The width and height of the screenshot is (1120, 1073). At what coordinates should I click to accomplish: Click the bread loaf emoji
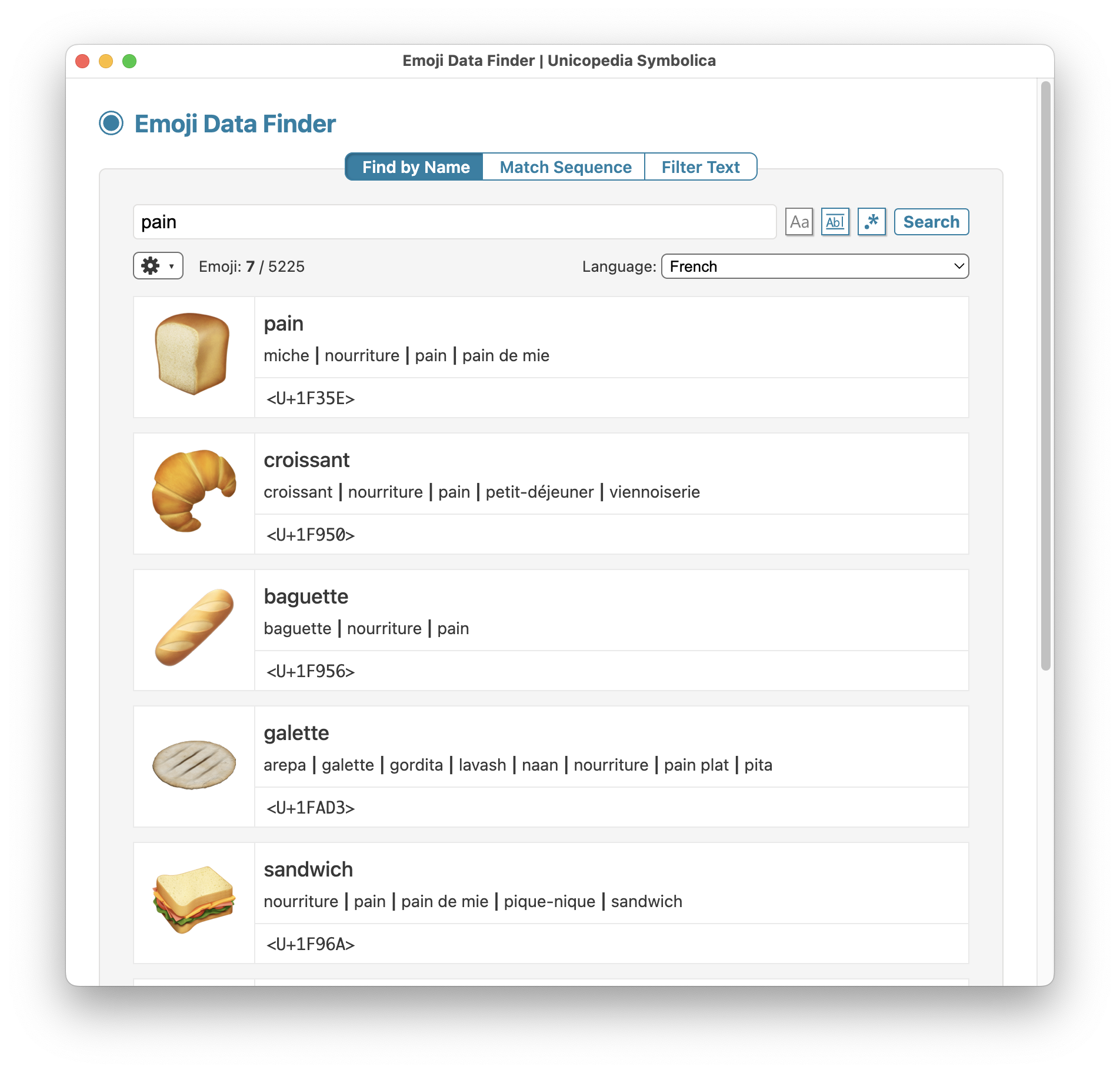pyautogui.click(x=192, y=354)
